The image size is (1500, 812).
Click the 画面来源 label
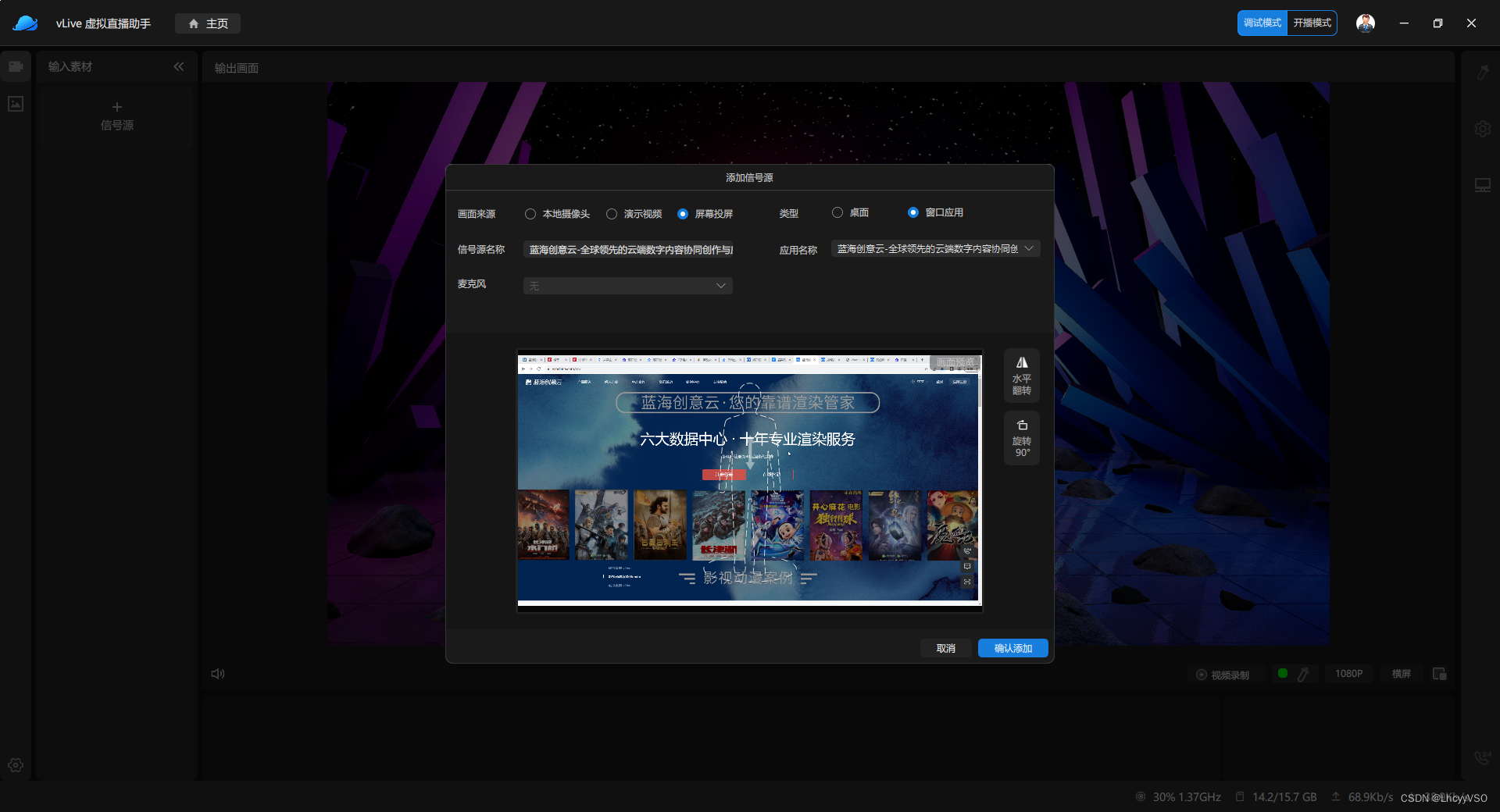click(477, 214)
